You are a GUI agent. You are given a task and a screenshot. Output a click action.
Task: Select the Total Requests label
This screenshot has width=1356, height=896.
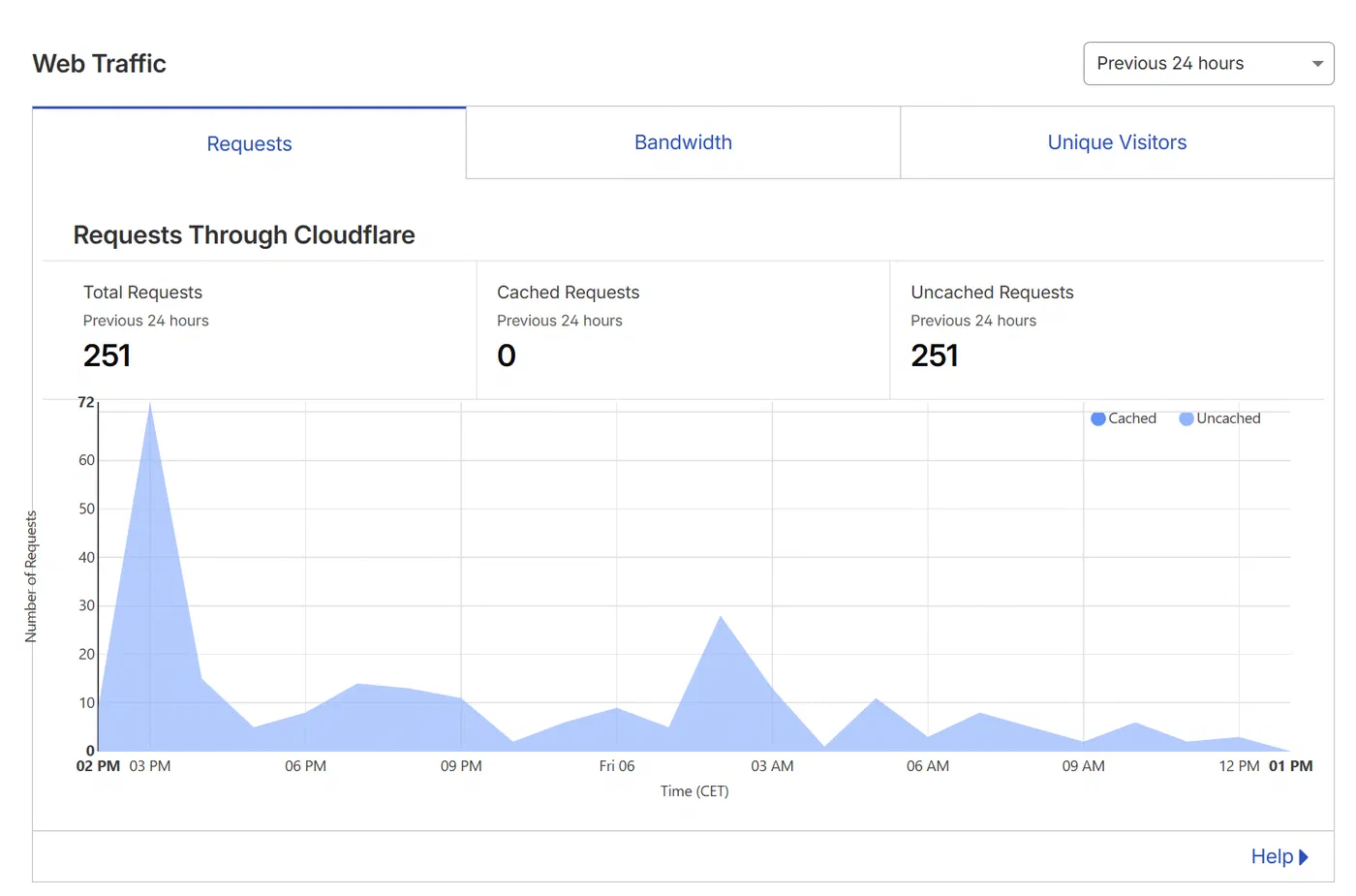pos(142,293)
